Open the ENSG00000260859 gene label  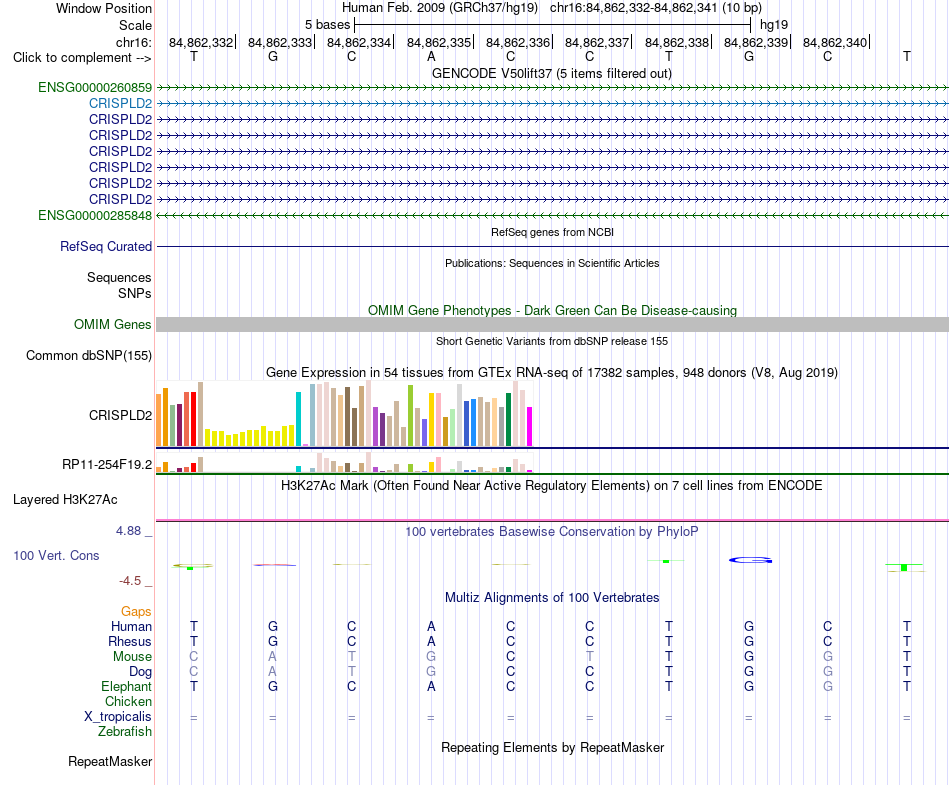95,88
